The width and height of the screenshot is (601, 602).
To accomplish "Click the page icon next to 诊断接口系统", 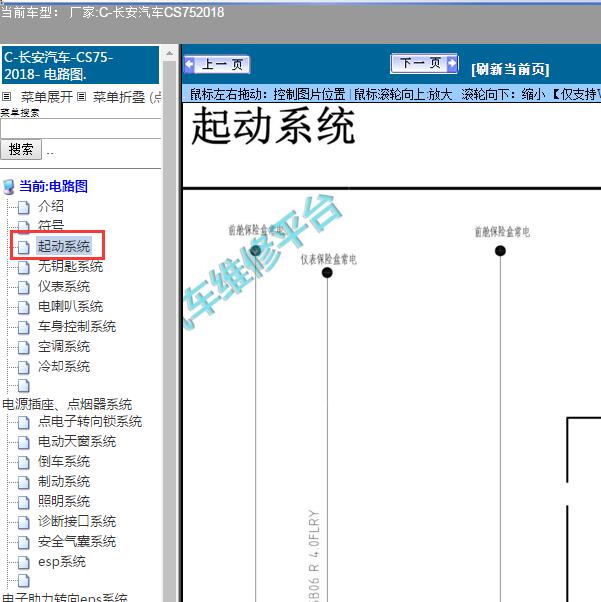I will tap(23, 522).
